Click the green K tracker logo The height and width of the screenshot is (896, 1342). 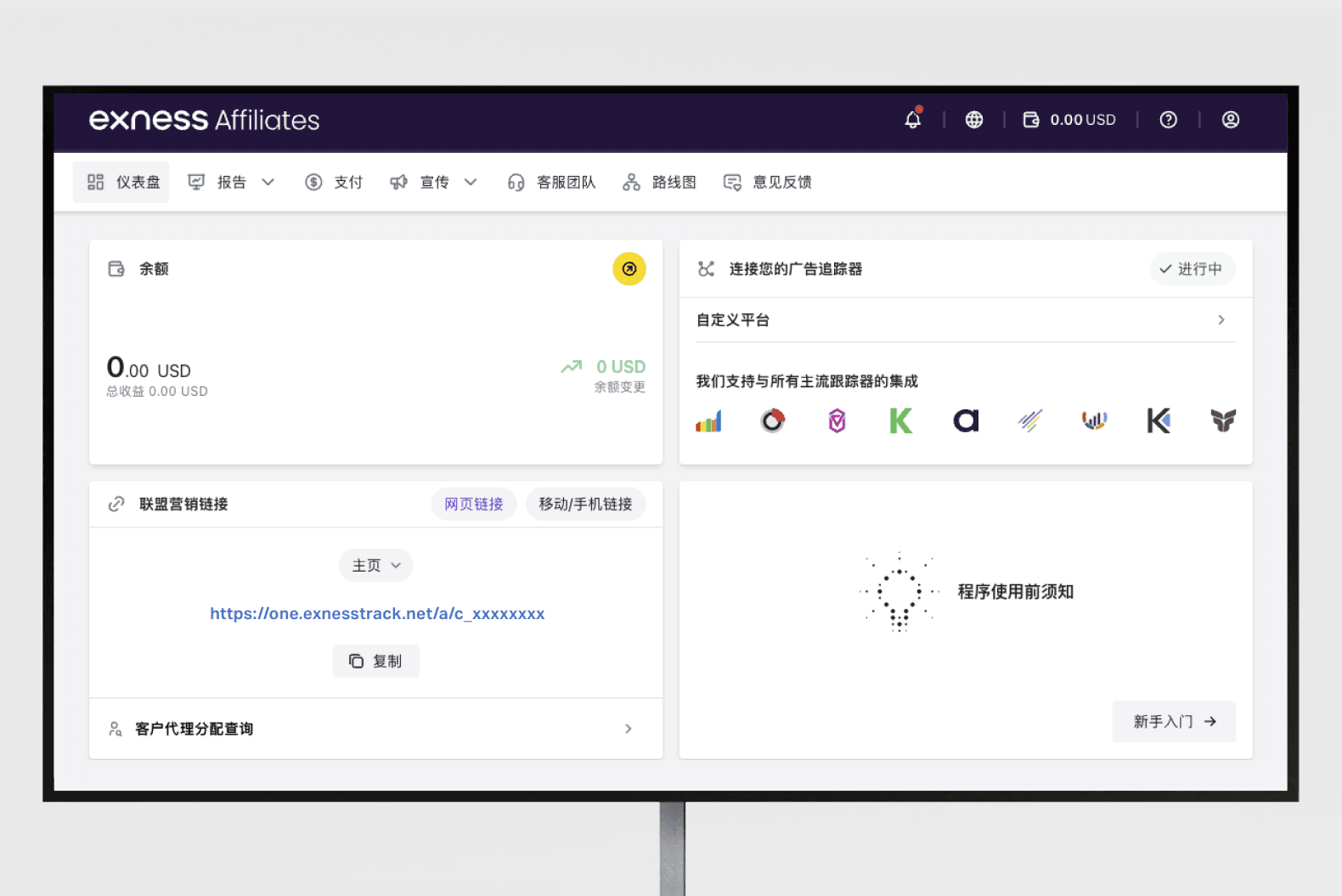(900, 420)
